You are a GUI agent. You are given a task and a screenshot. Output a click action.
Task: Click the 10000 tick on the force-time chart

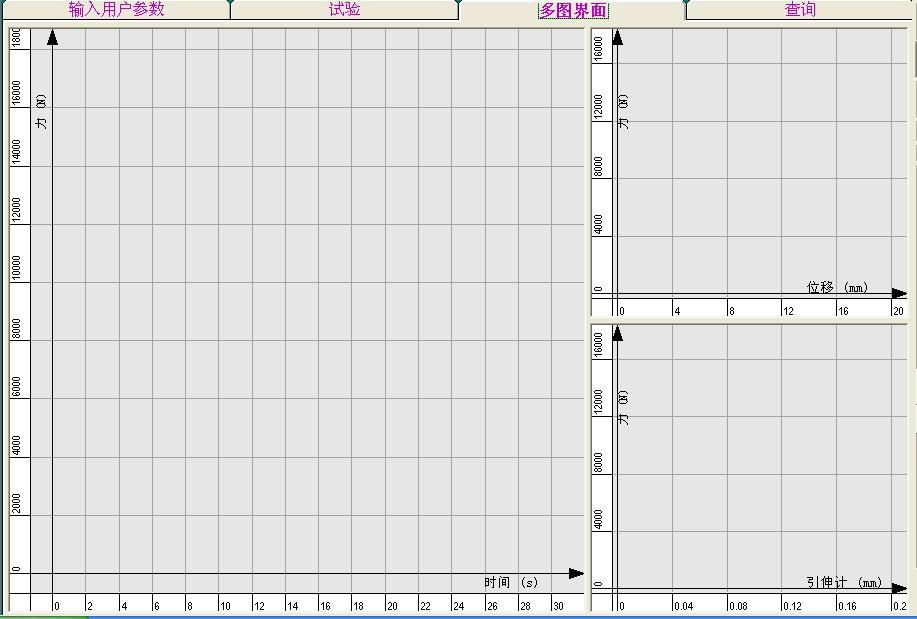point(16,269)
